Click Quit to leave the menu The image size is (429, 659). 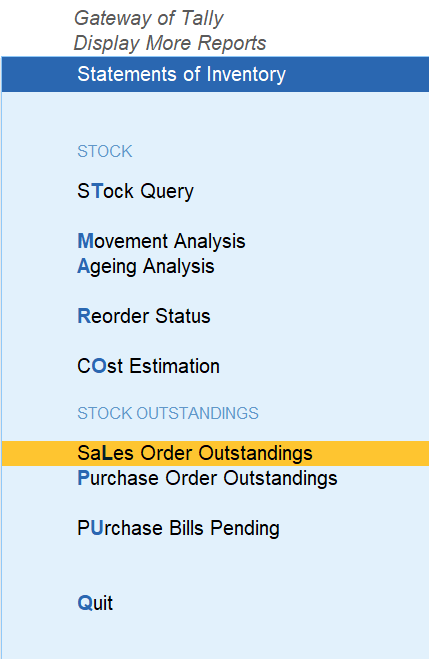[x=95, y=603]
